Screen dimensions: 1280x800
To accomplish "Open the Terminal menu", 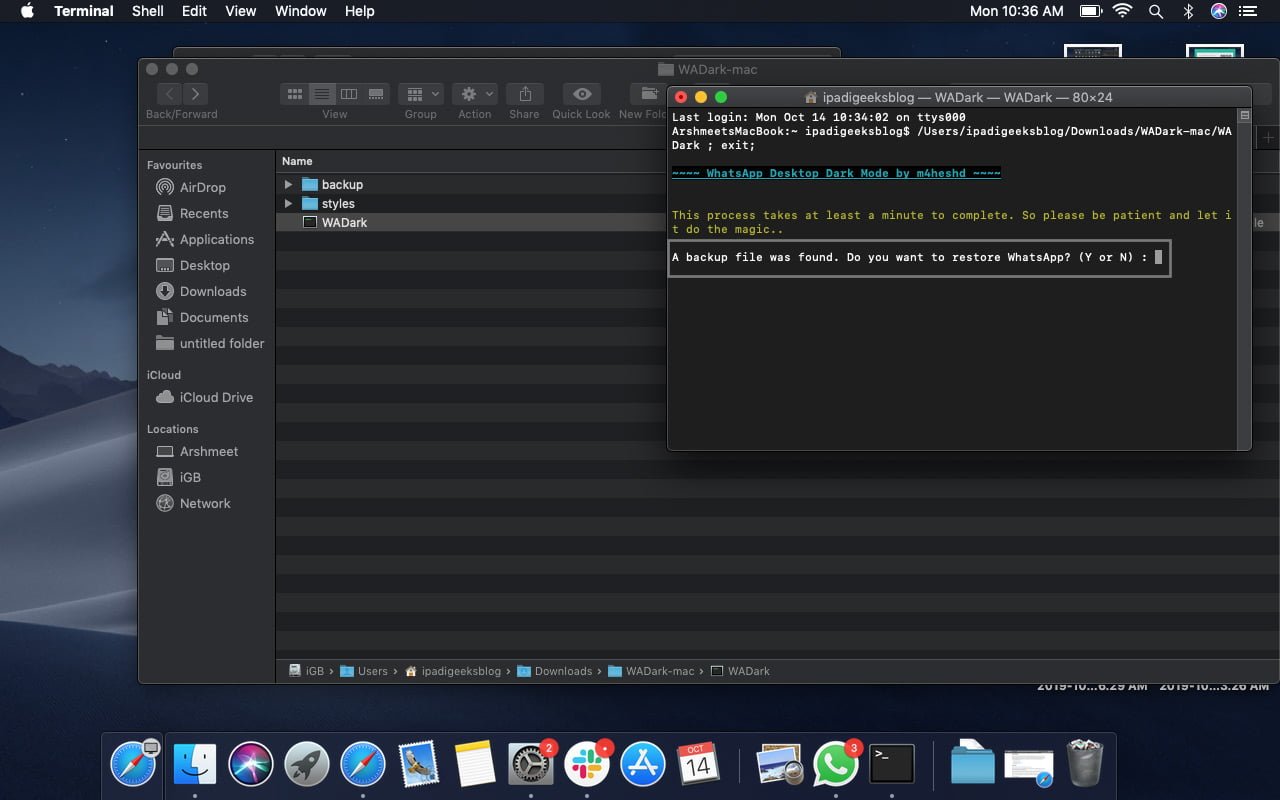I will [84, 11].
